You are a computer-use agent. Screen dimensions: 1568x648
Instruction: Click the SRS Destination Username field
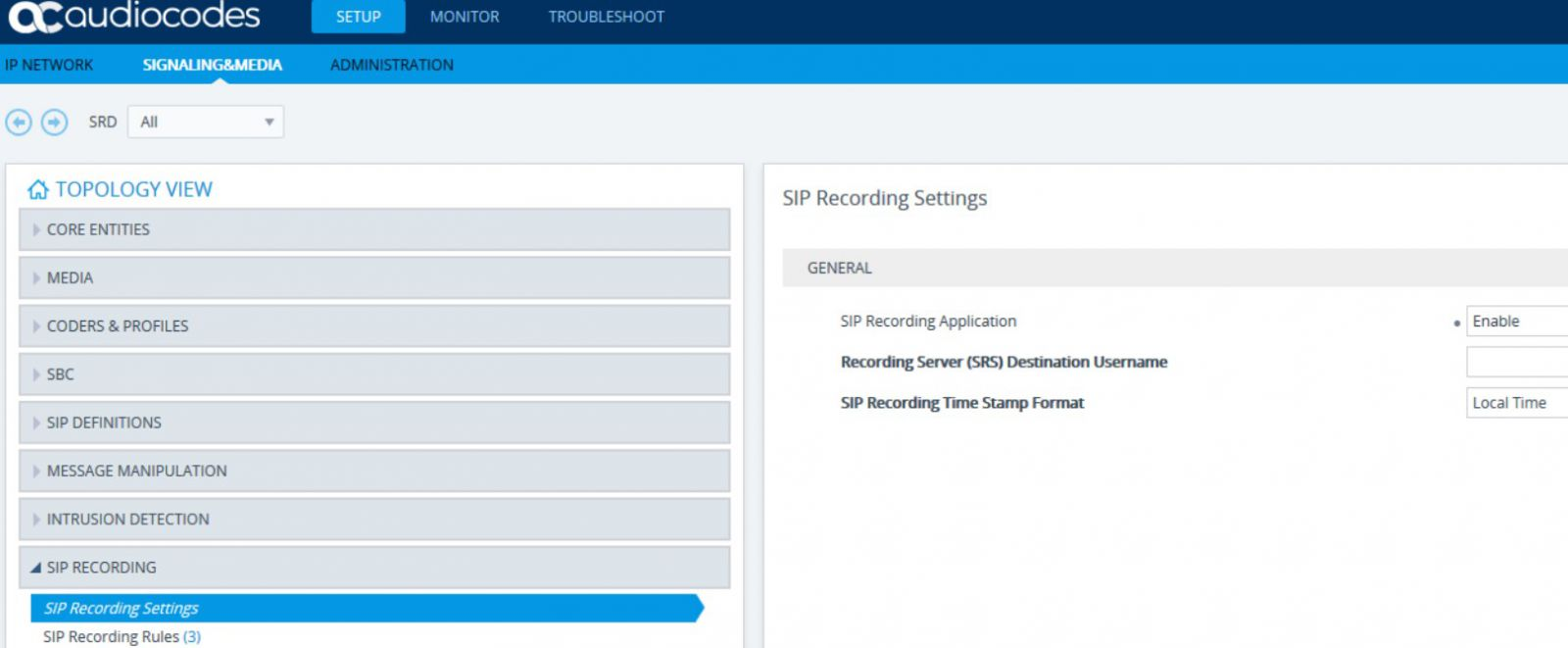(x=1515, y=362)
